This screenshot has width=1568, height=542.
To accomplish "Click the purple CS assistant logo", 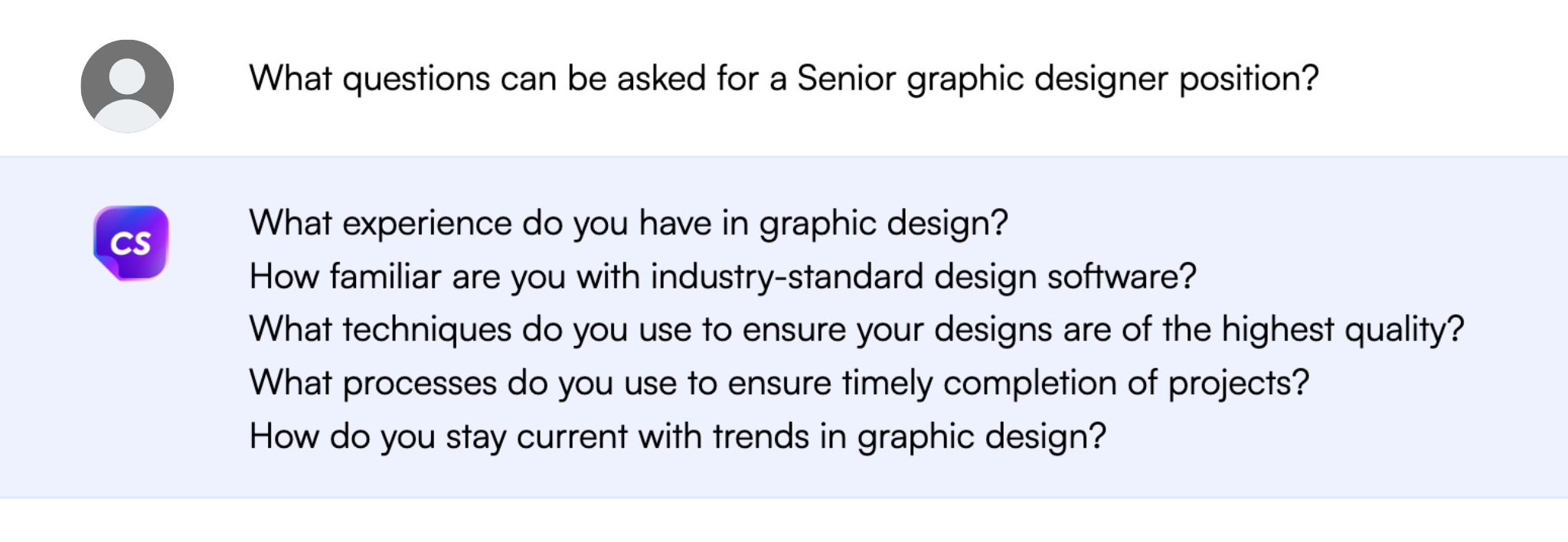I will 131,243.
